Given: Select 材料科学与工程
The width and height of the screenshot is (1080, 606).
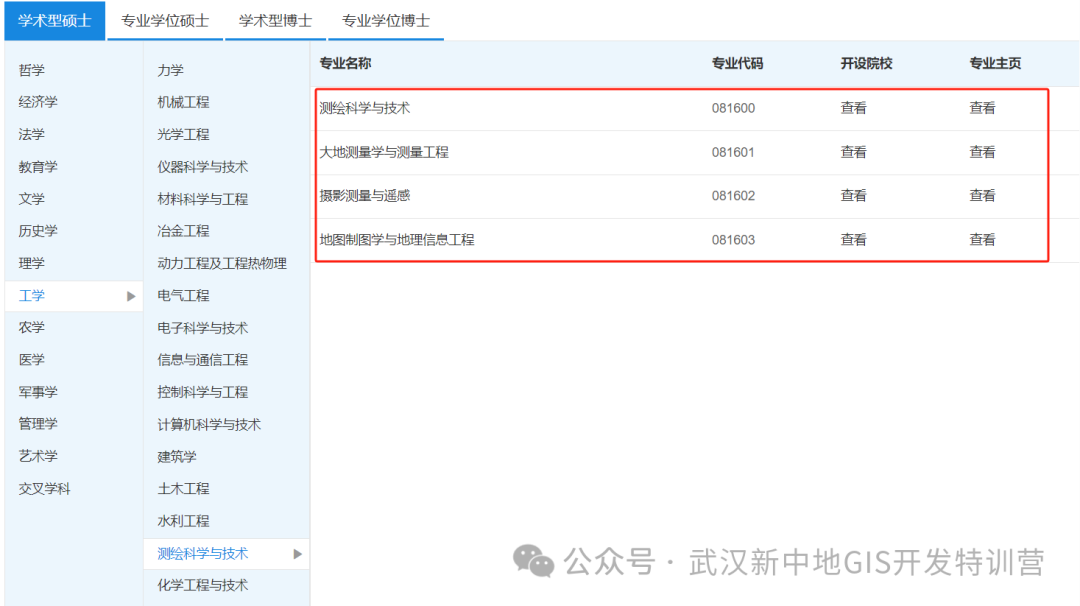Looking at the screenshot, I should point(202,199).
